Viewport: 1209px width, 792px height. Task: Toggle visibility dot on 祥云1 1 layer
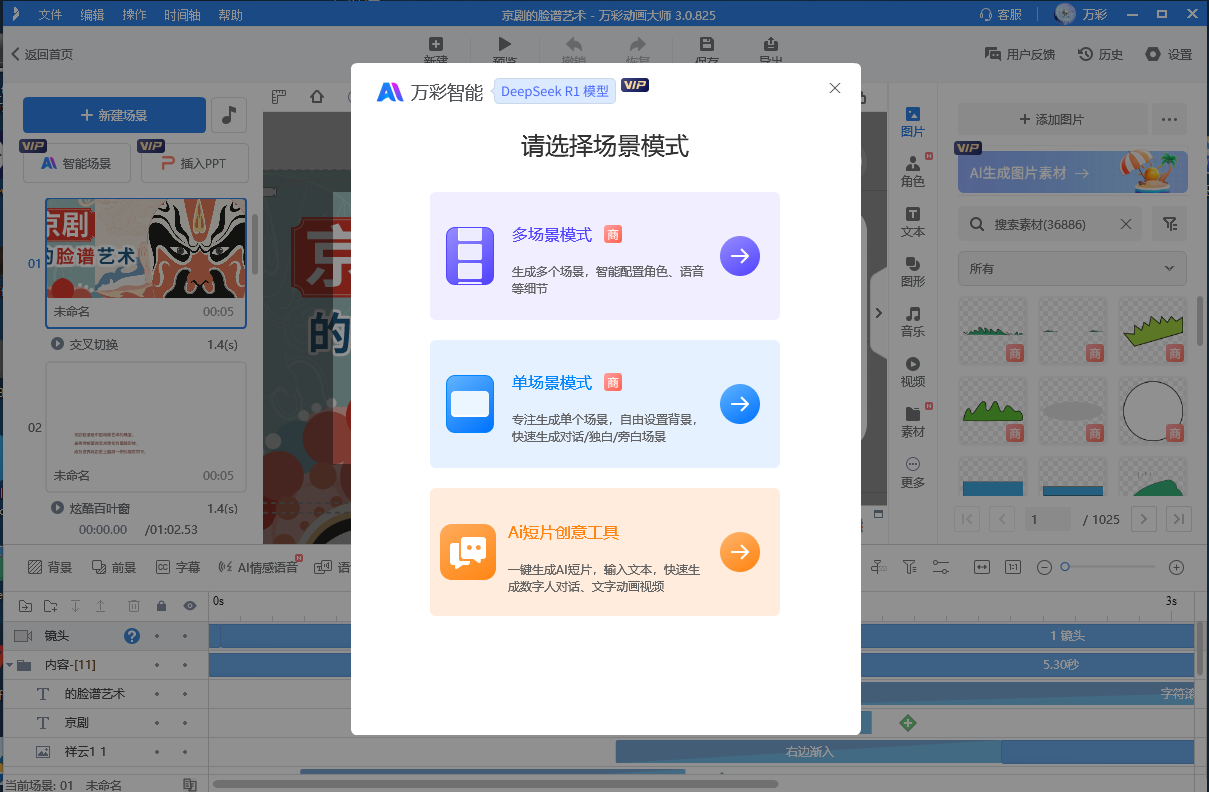(185, 751)
